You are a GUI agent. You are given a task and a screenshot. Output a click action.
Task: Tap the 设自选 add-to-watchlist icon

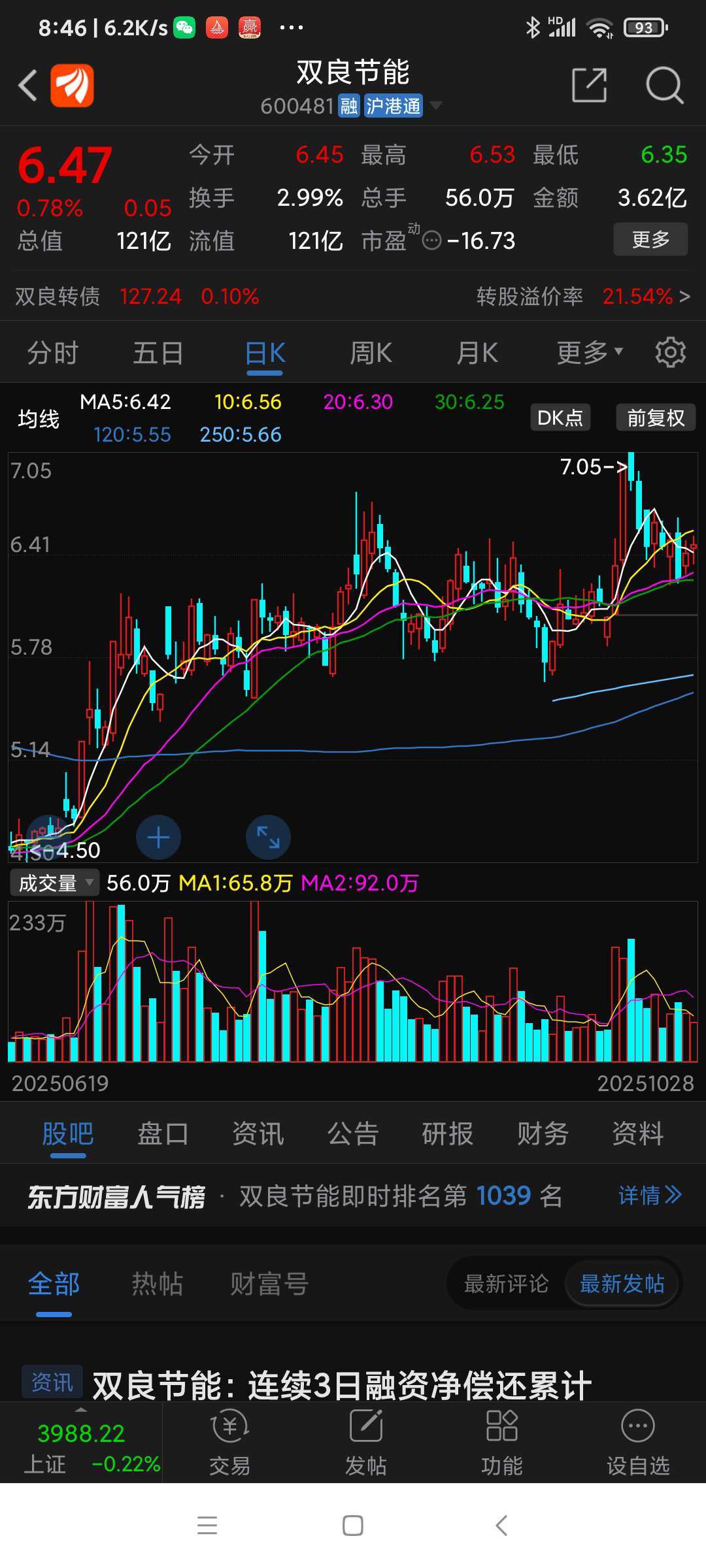(638, 1442)
